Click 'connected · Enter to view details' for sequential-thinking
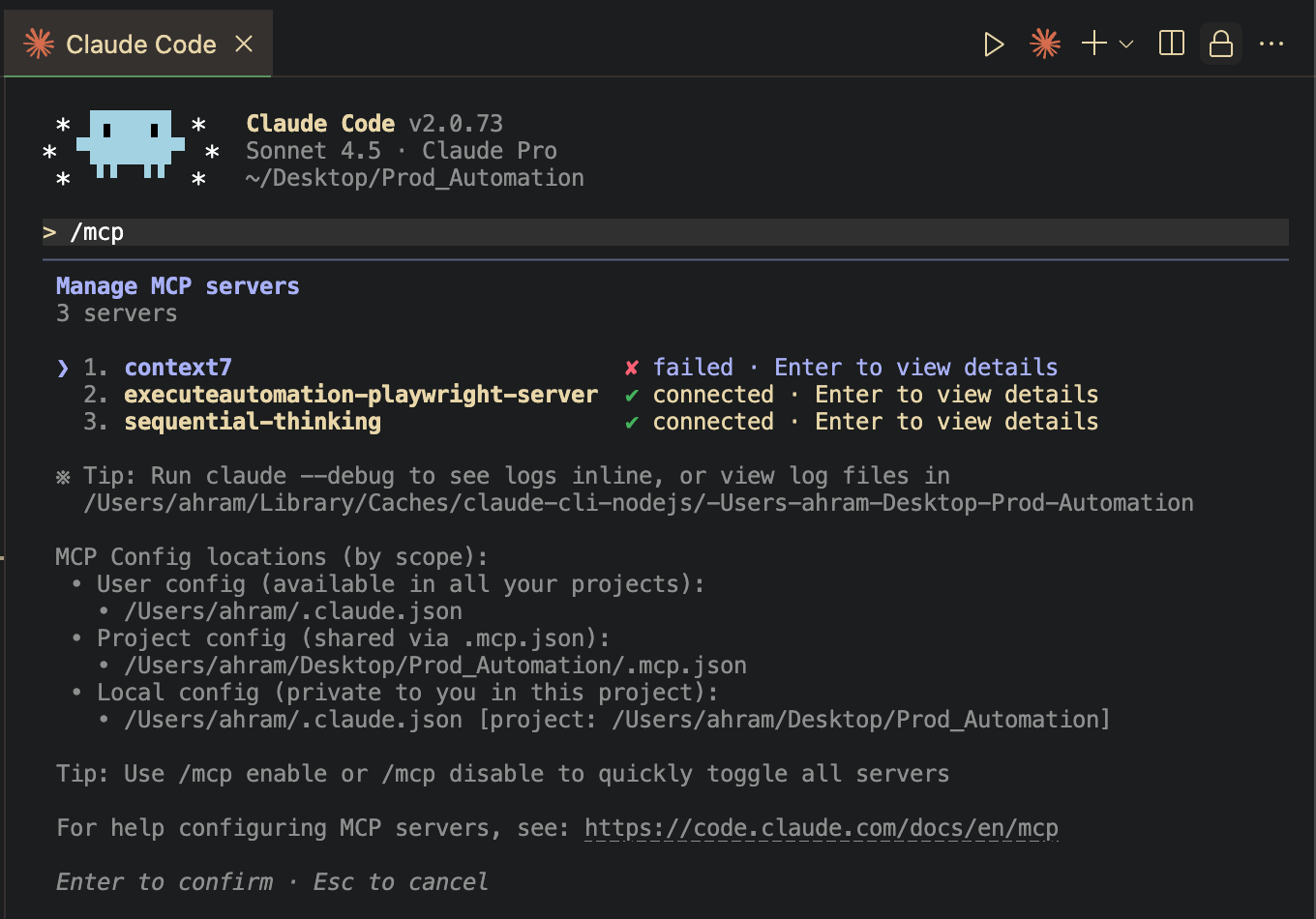Image resolution: width=1316 pixels, height=919 pixels. point(876,422)
